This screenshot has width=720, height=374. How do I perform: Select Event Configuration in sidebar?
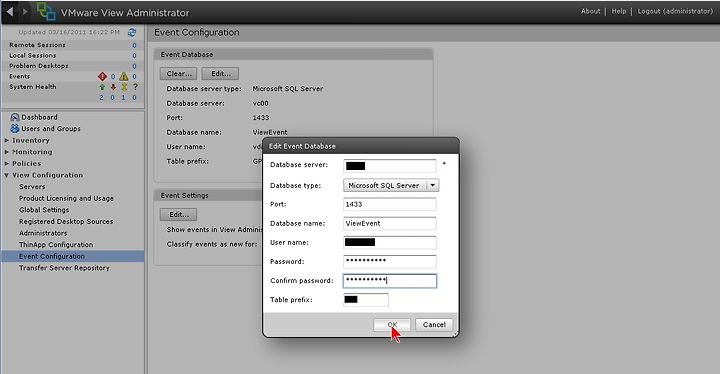73,256
